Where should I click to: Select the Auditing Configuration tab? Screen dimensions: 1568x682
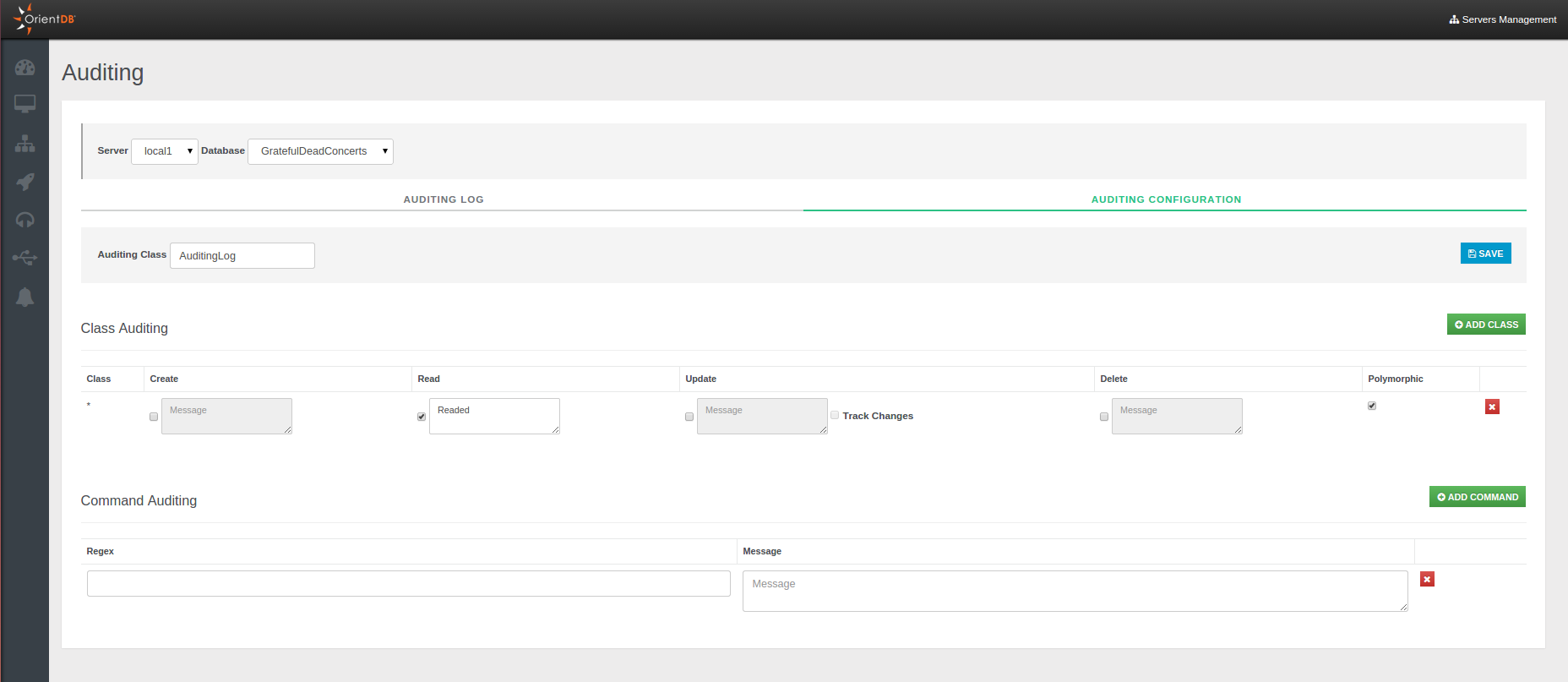click(1165, 199)
